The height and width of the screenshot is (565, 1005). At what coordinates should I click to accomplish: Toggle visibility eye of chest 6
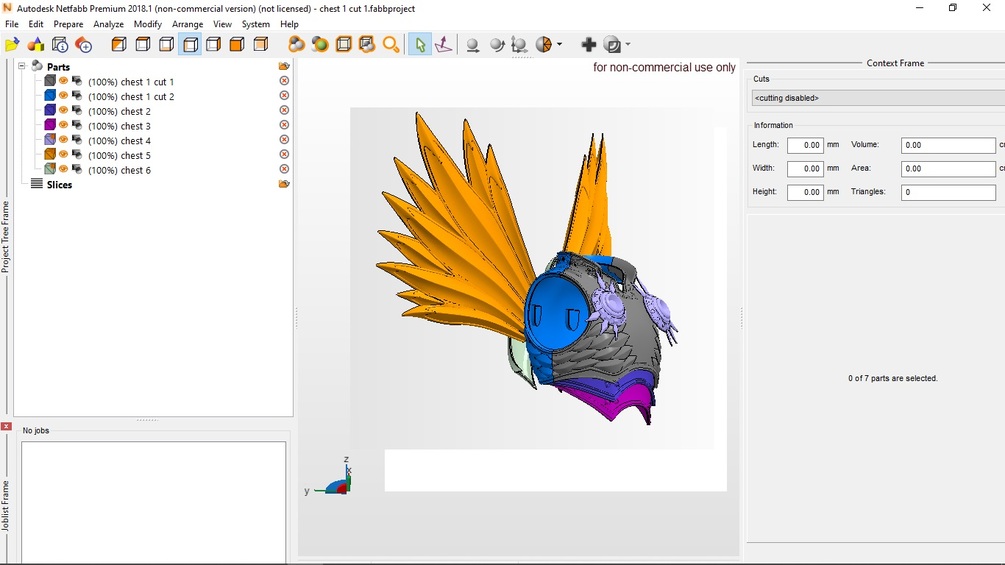[63, 170]
